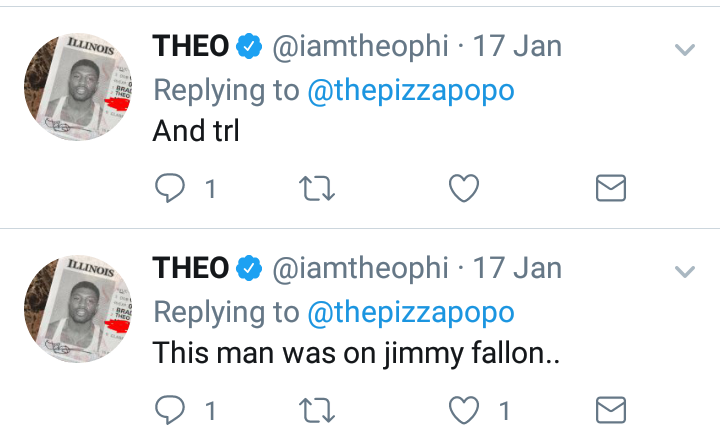This screenshot has height=442, width=720.
Task: Open THEO's profile picture on second tweet
Action: 79,308
